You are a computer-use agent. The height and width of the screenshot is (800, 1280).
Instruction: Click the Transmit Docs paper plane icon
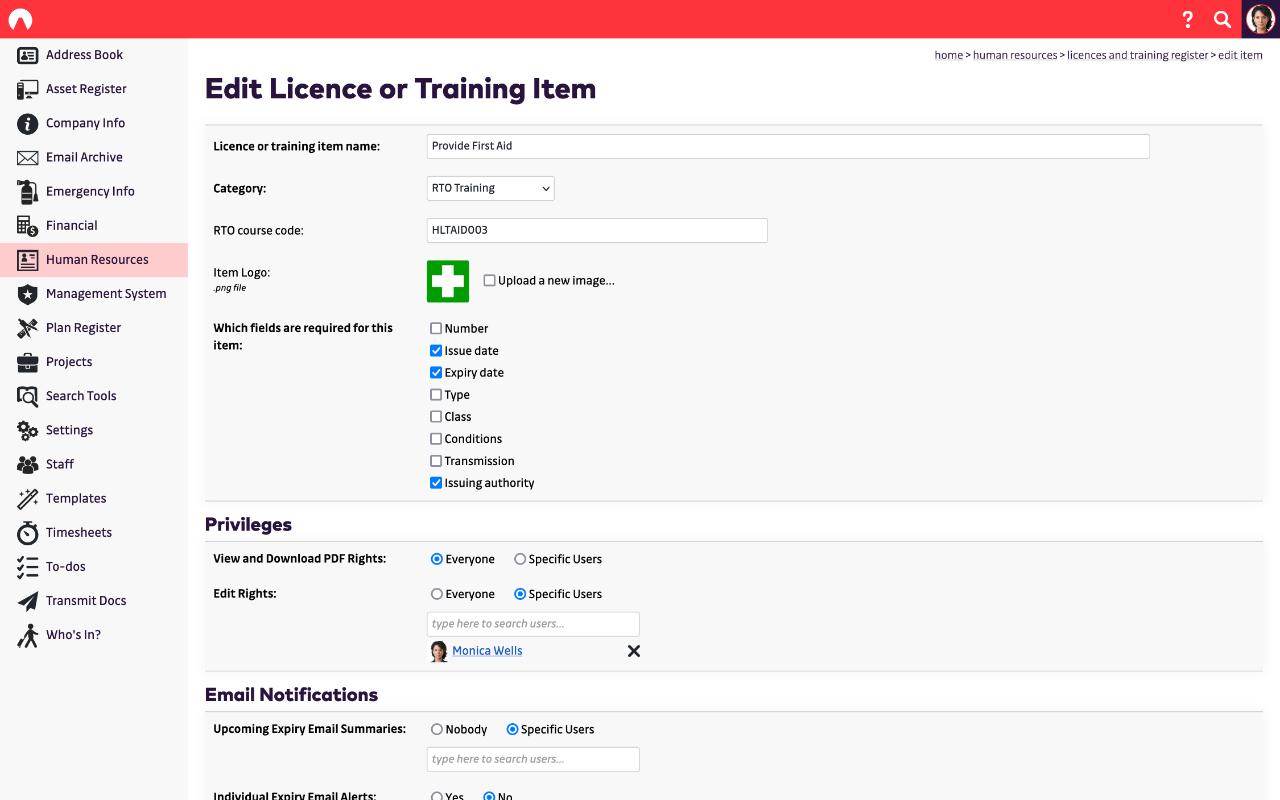tap(28, 600)
